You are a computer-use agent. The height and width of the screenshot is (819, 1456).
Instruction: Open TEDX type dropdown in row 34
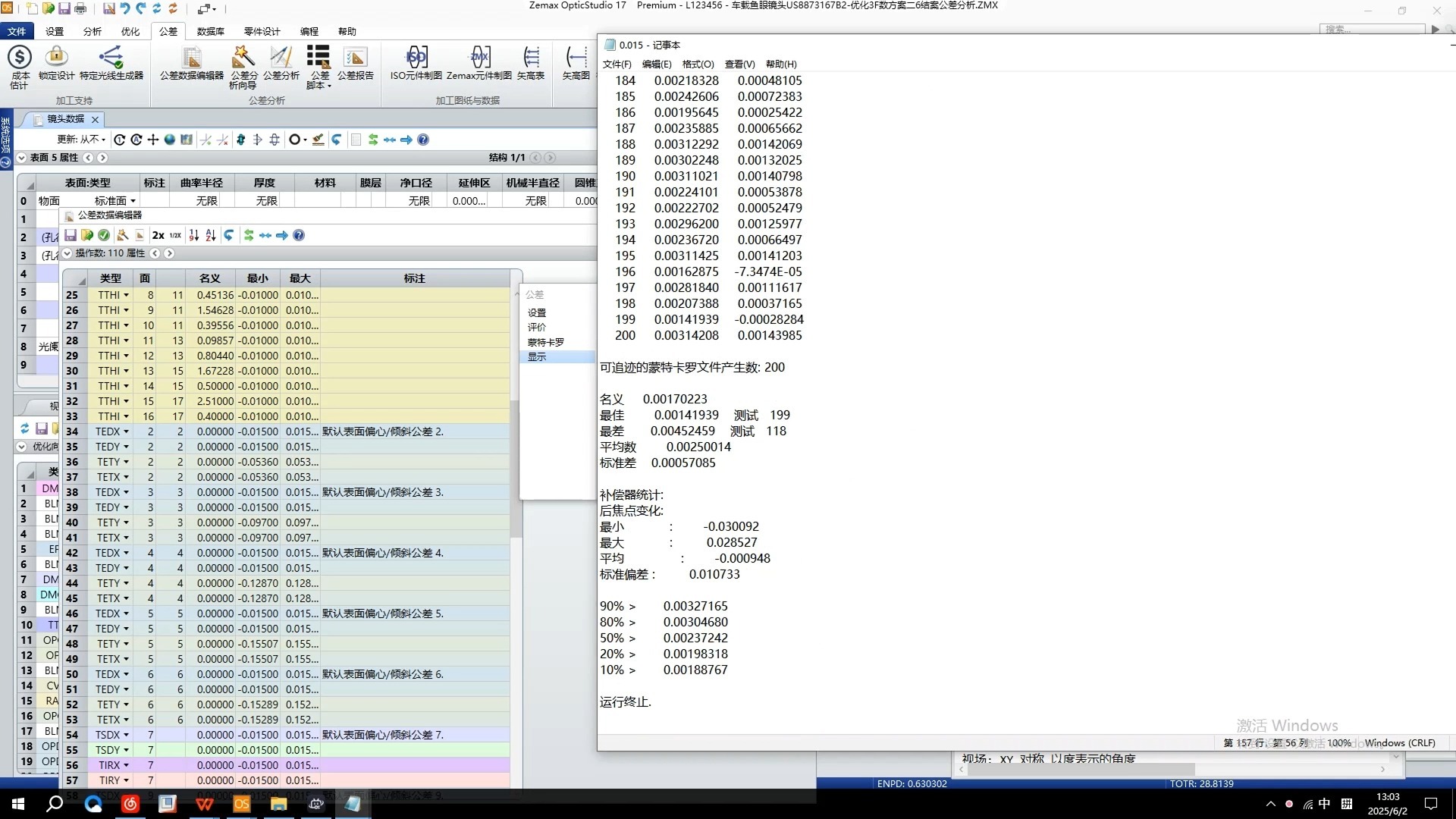[126, 432]
